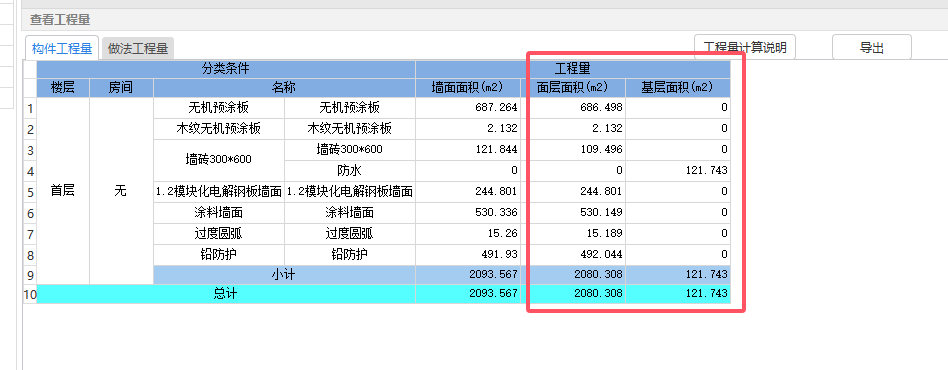The height and width of the screenshot is (370, 948).
Task: Select the 无 room cell
Action: (x=121, y=191)
